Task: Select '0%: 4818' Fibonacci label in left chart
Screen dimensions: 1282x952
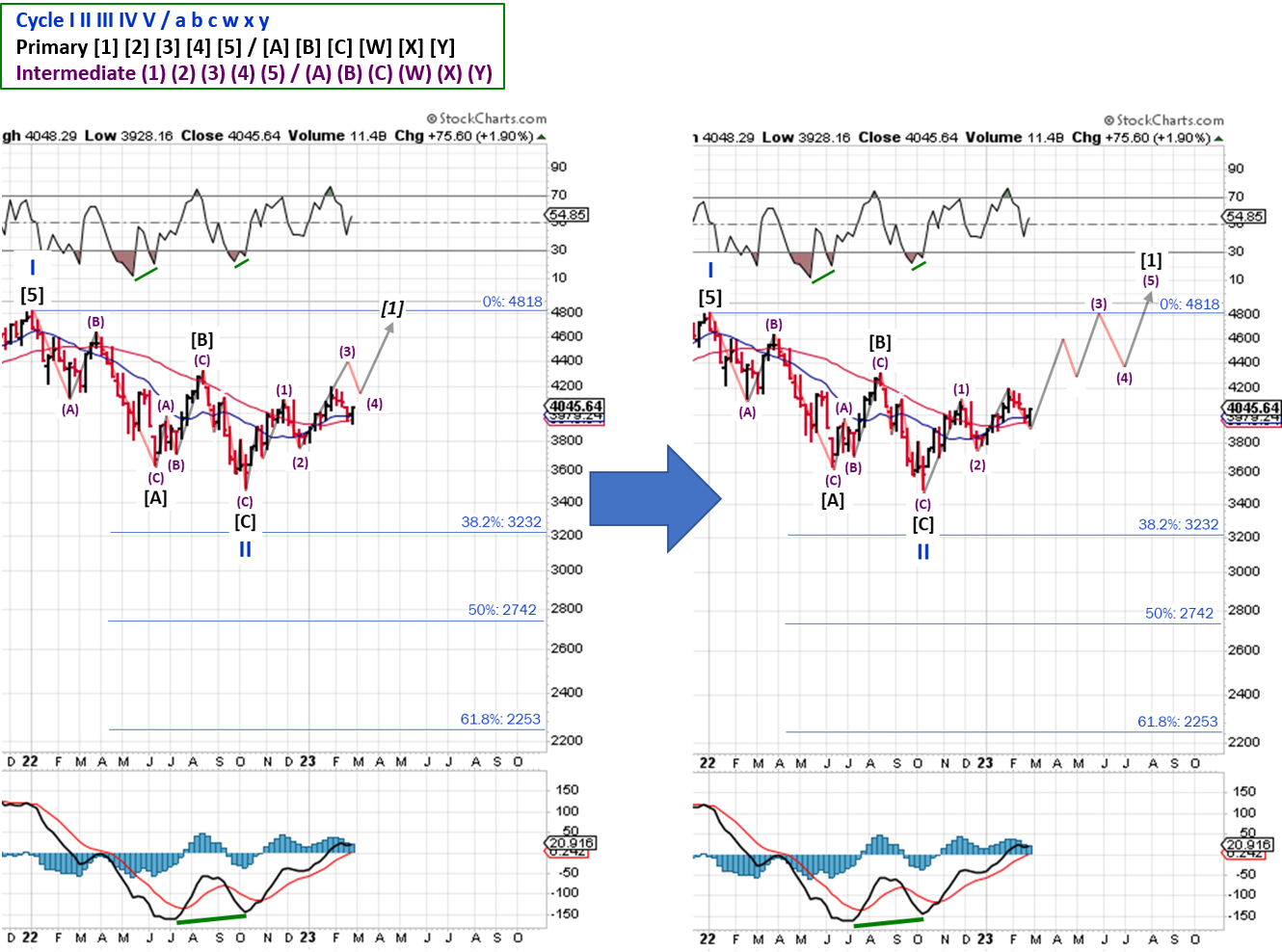Action: (x=512, y=302)
